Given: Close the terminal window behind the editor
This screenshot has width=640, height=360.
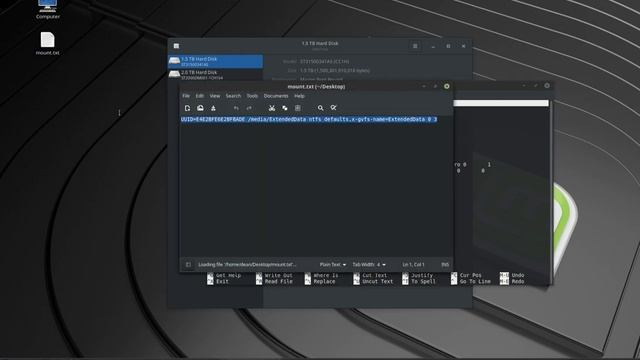Looking at the screenshot, I should [547, 86].
